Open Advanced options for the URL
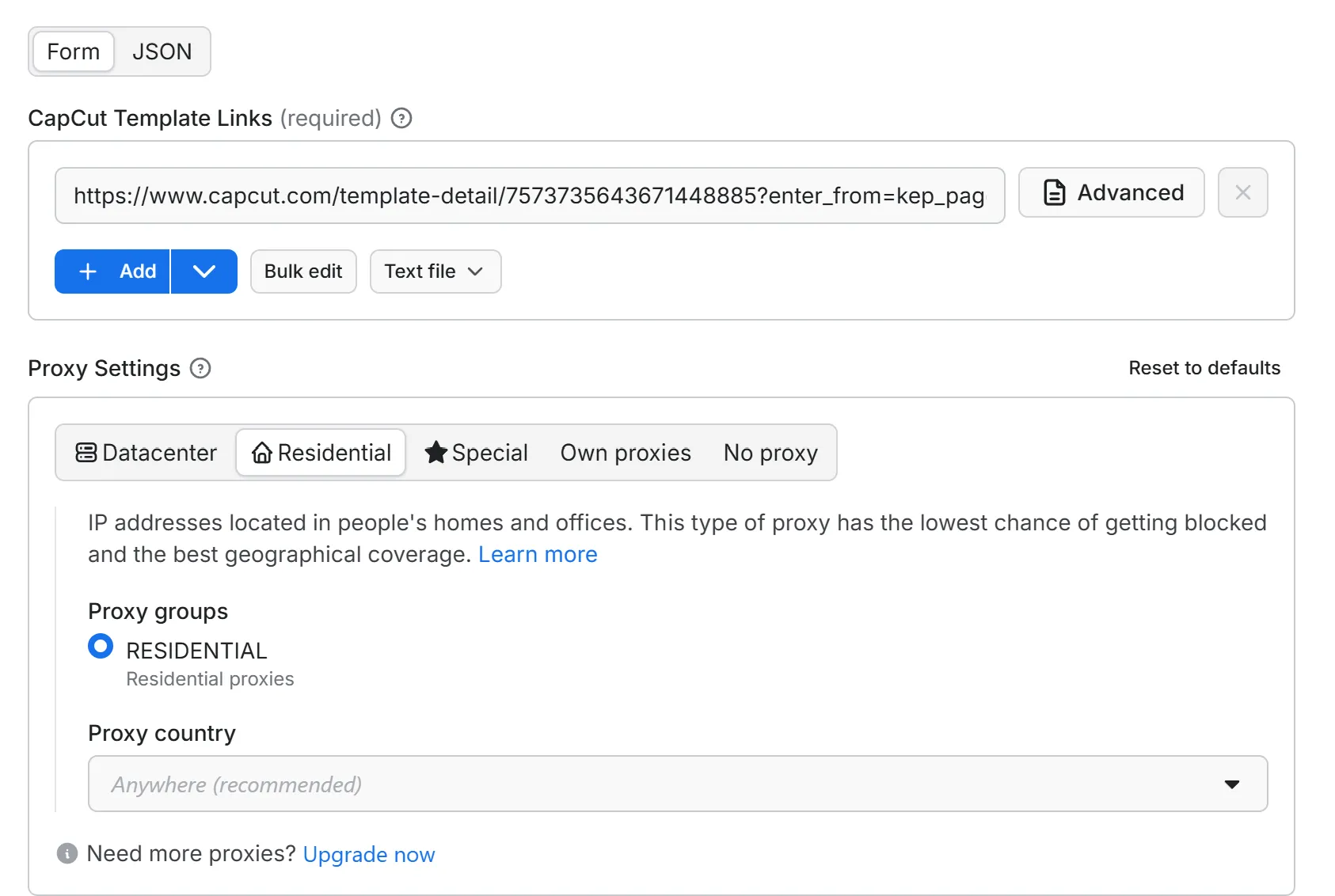The height and width of the screenshot is (896, 1335). pos(1111,192)
